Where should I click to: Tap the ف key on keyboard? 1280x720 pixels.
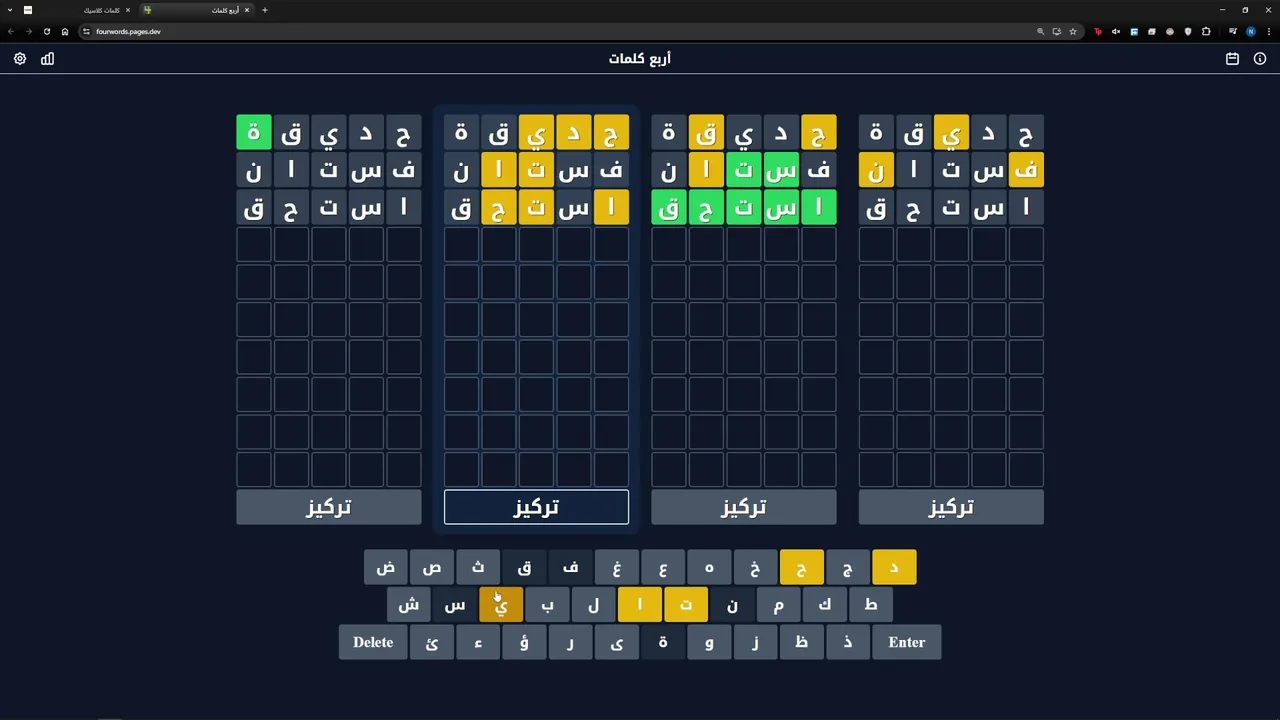(570, 567)
